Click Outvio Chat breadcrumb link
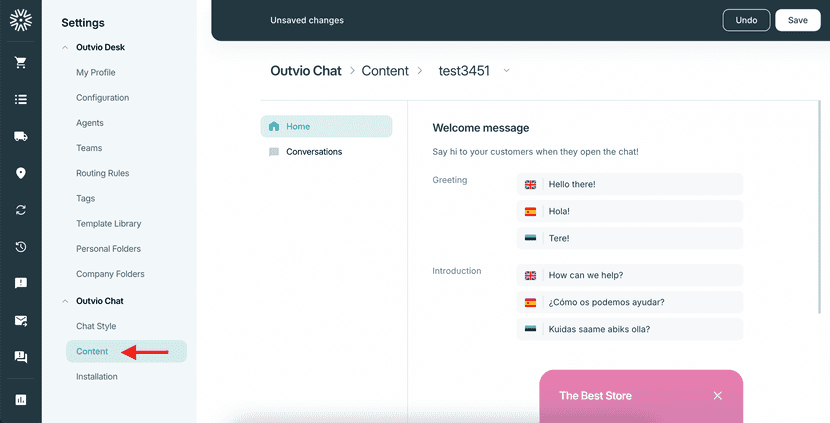 (306, 71)
